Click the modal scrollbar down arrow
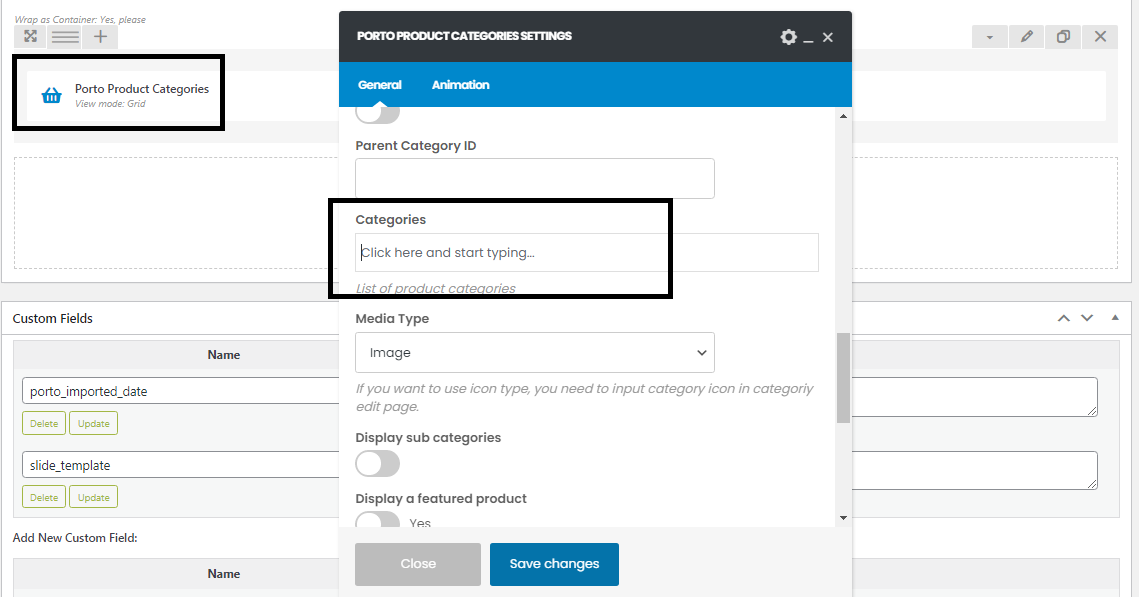The image size is (1139, 597). pyautogui.click(x=843, y=518)
